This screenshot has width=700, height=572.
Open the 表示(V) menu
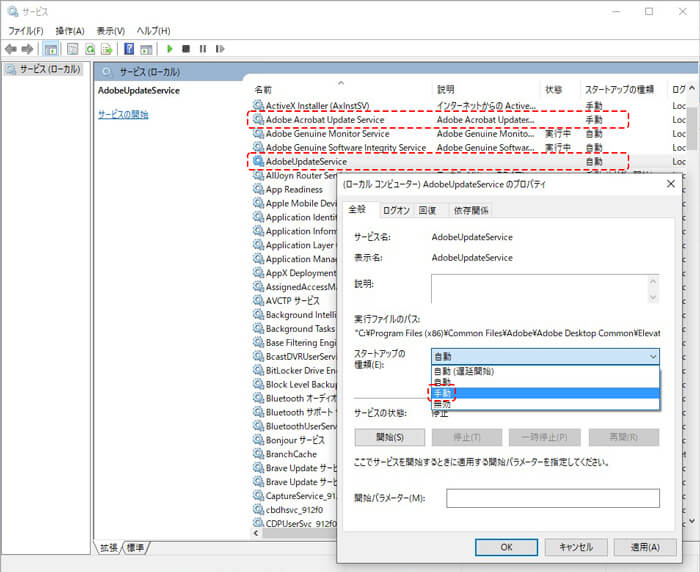tap(111, 31)
